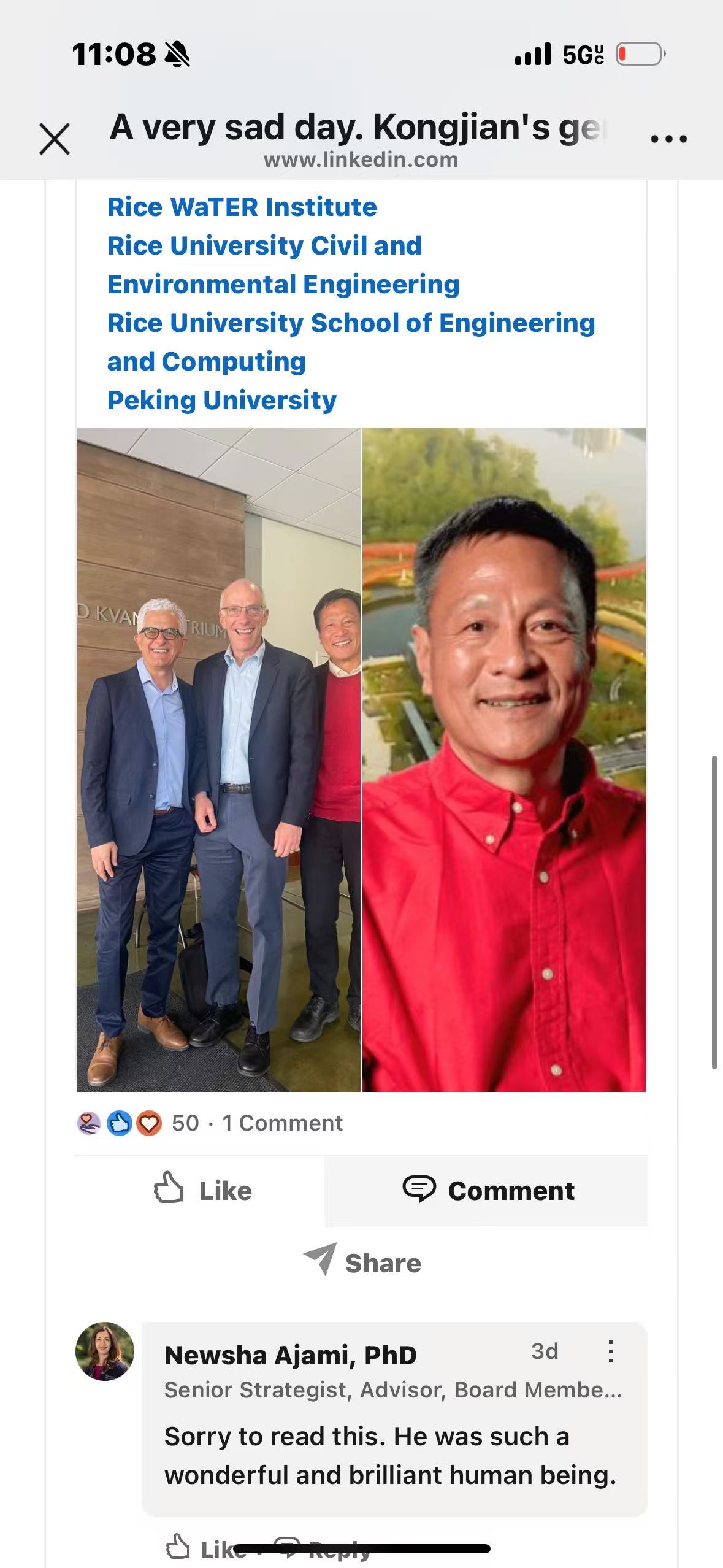Click the page scrollbar on right edge

[714, 913]
